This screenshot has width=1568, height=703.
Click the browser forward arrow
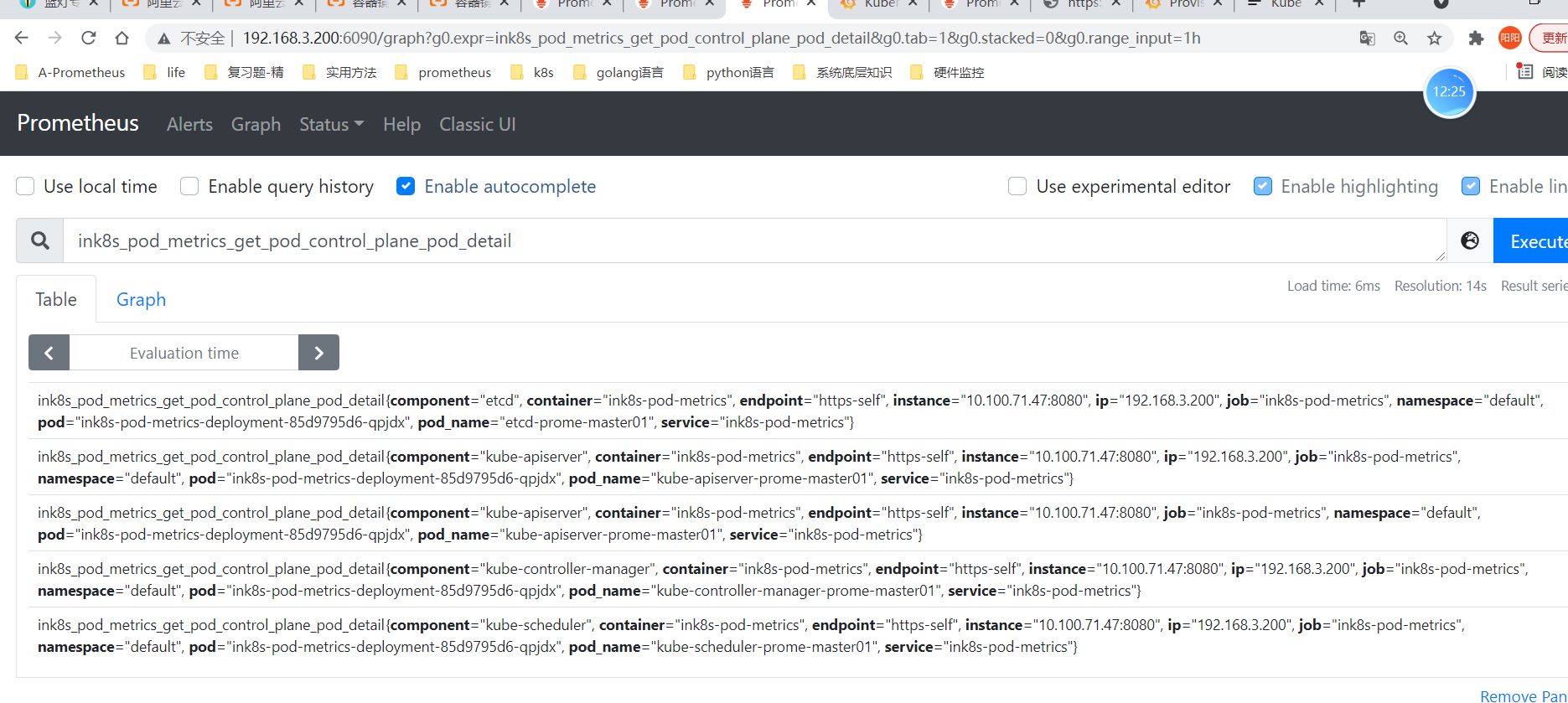click(55, 38)
